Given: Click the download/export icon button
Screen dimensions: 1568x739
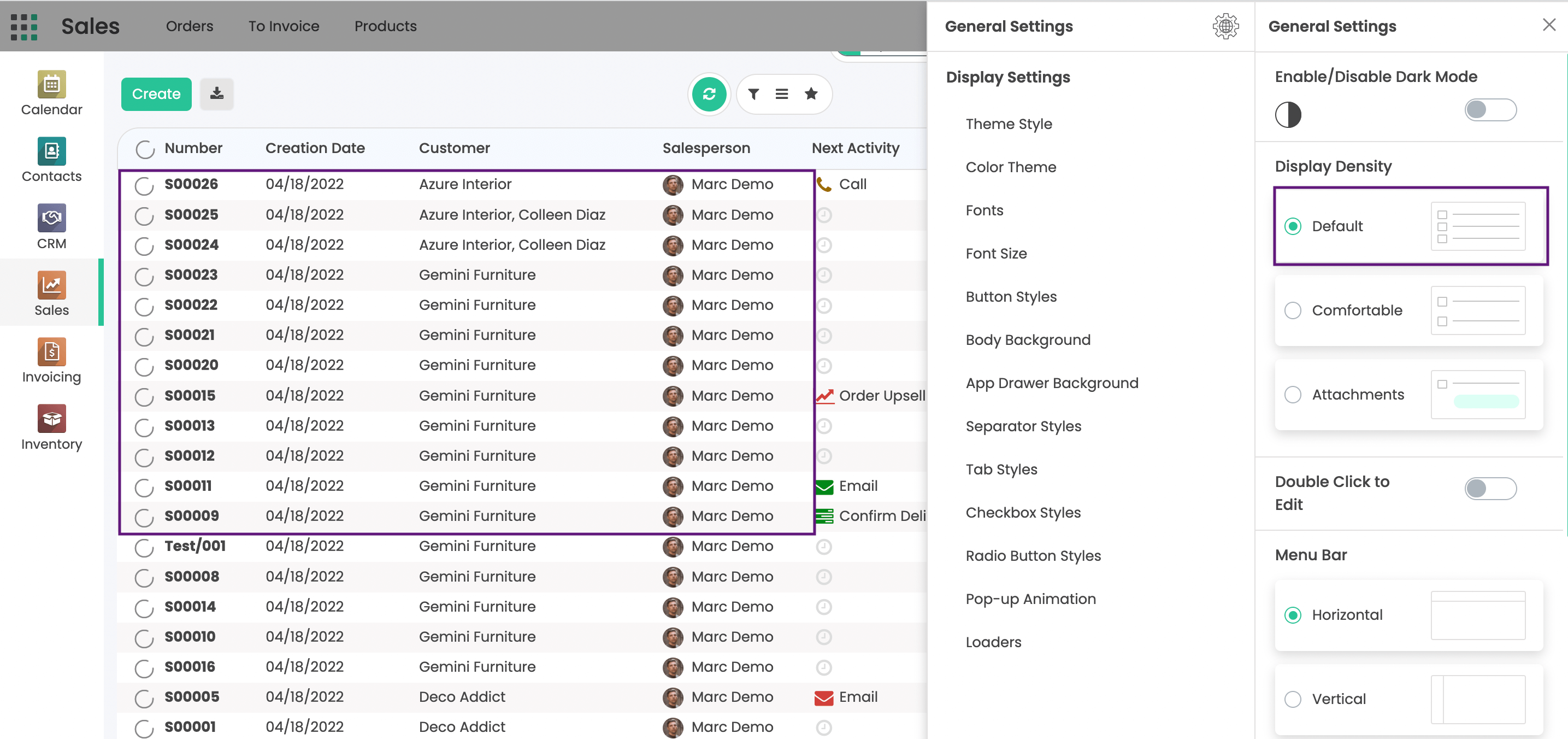Looking at the screenshot, I should pyautogui.click(x=217, y=94).
